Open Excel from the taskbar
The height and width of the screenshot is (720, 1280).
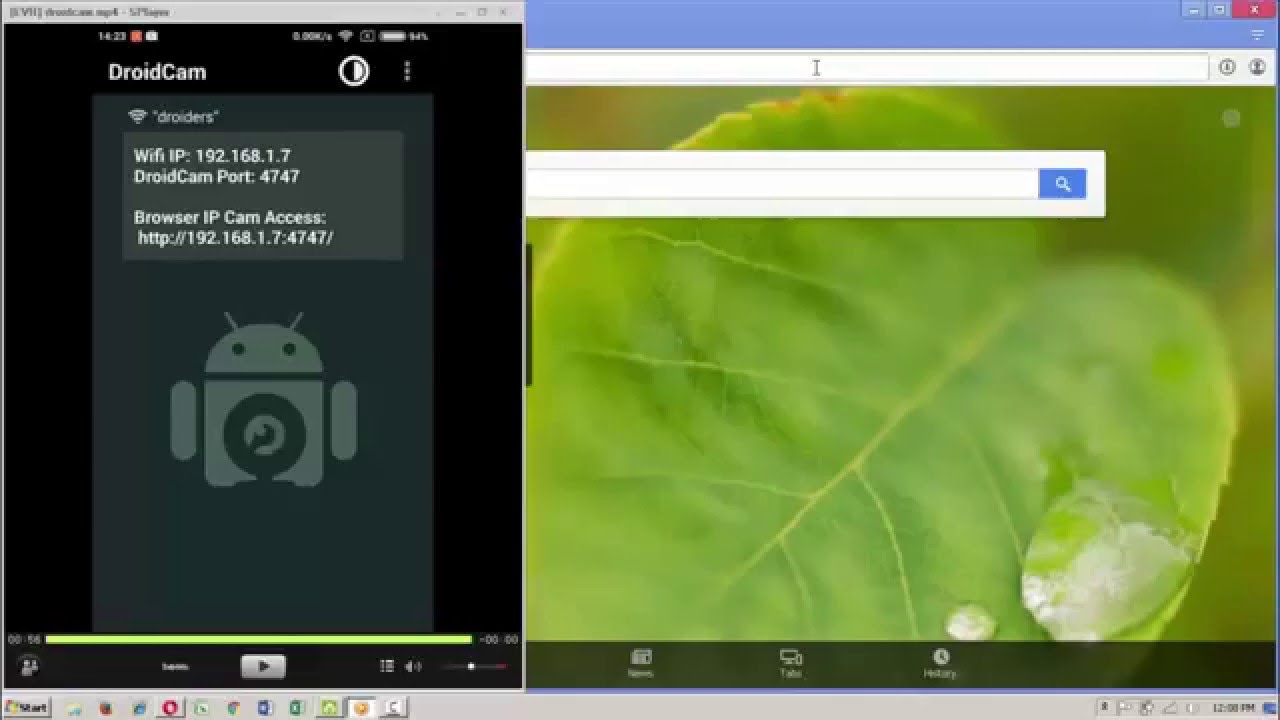tap(297, 708)
